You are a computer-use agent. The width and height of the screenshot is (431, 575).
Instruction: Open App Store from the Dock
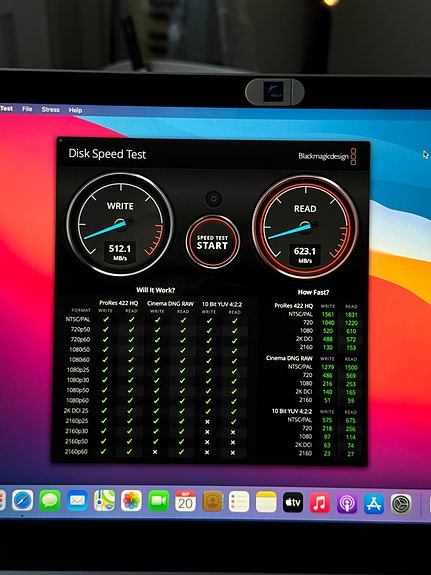point(374,503)
